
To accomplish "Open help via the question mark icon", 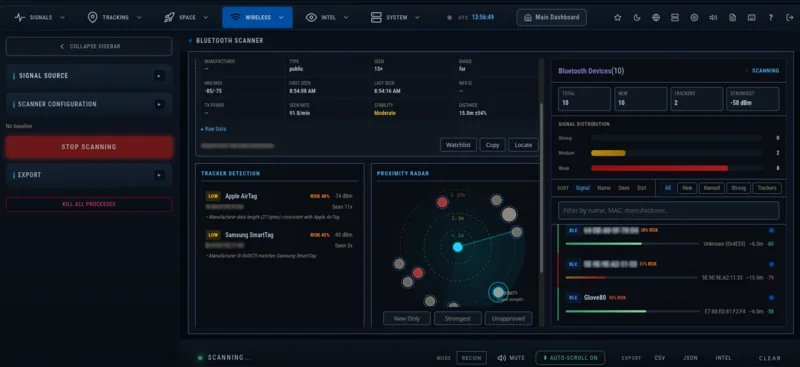I will (770, 17).
